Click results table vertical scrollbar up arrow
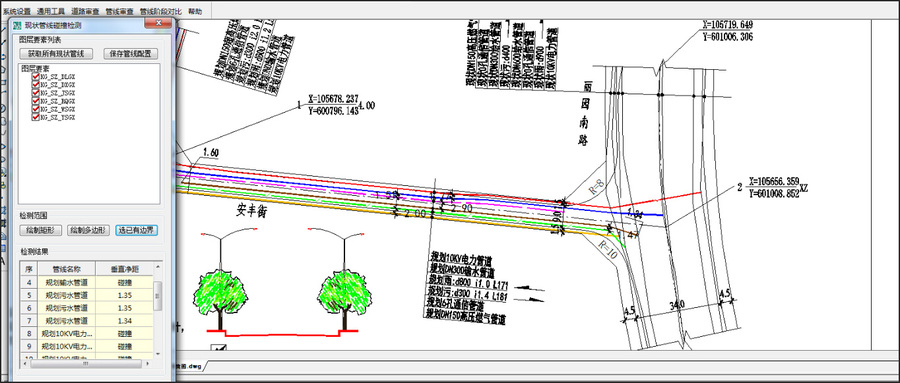Screen dimensions: 900x383 158,267
